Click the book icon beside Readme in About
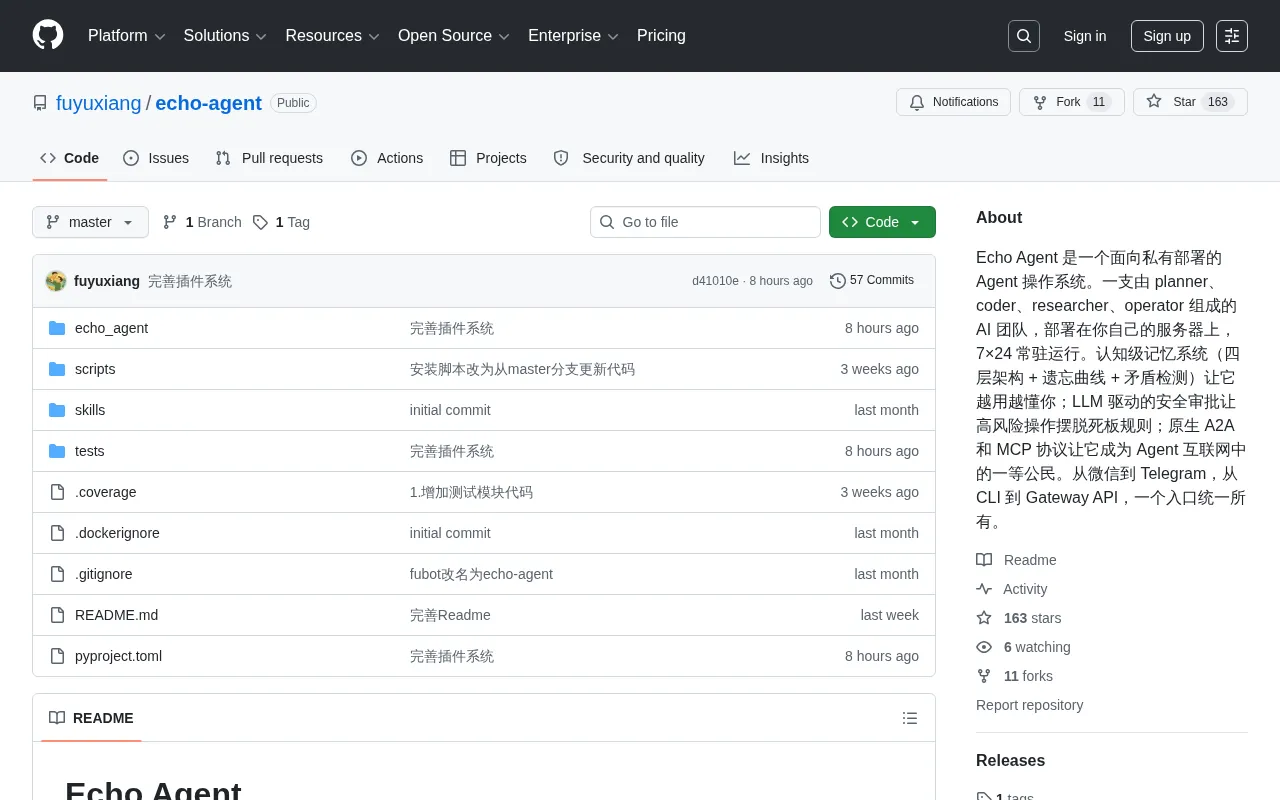Screen dimensions: 1280x800 [984, 560]
